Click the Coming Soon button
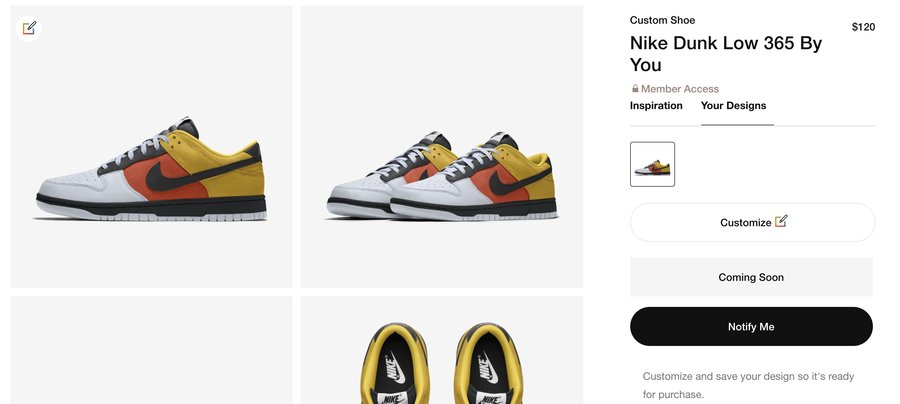This screenshot has width=900, height=404. [751, 277]
